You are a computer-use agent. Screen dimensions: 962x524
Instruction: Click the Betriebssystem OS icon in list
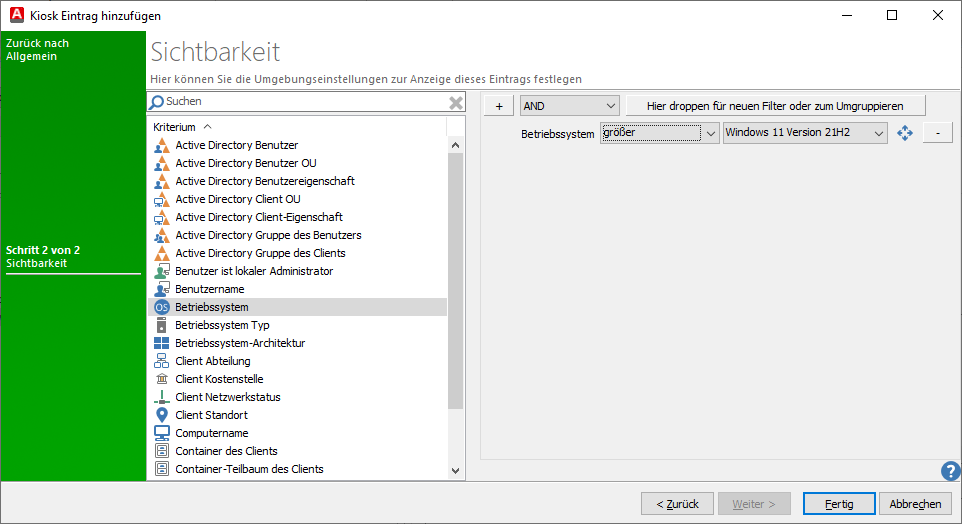click(x=161, y=307)
